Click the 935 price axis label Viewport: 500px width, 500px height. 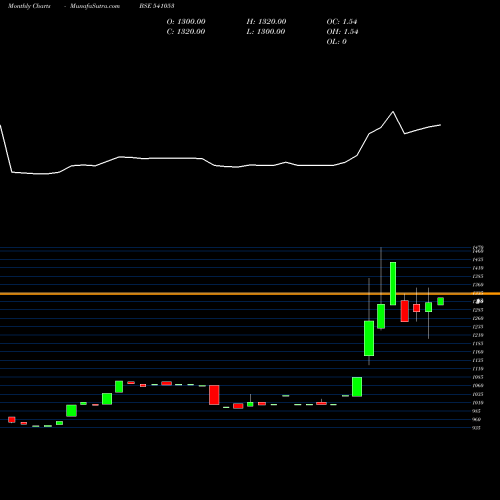coord(476,428)
